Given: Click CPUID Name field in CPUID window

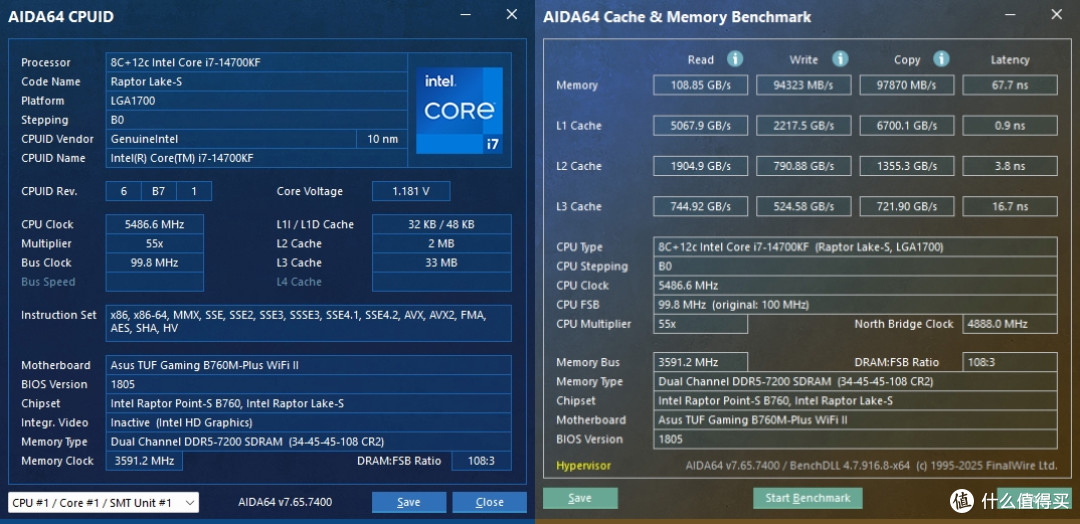Looking at the screenshot, I should [256, 158].
